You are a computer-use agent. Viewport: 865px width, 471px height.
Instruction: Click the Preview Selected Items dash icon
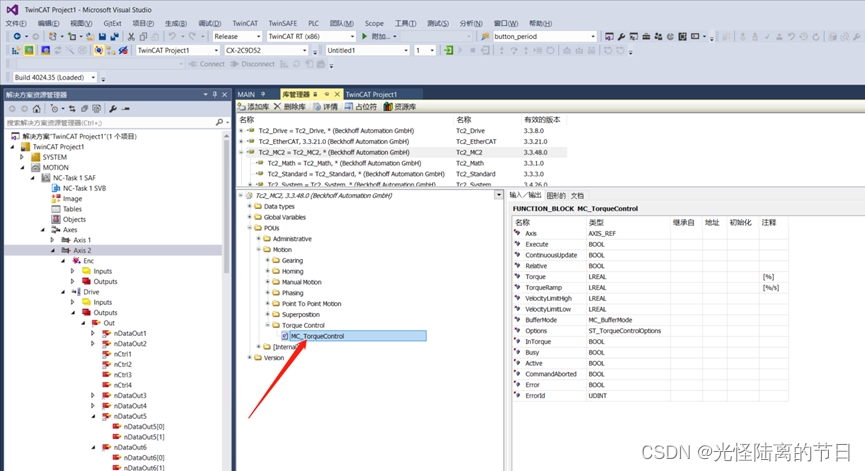click(x=126, y=109)
